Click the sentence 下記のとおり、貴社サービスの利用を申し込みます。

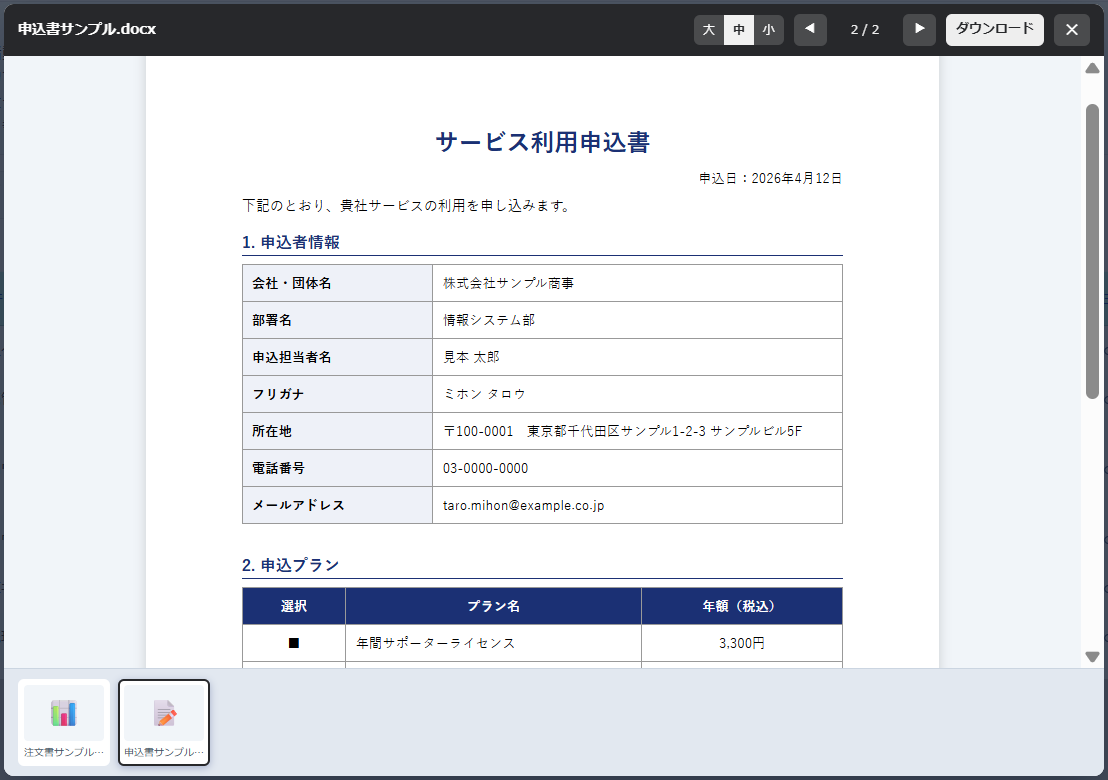tap(407, 206)
